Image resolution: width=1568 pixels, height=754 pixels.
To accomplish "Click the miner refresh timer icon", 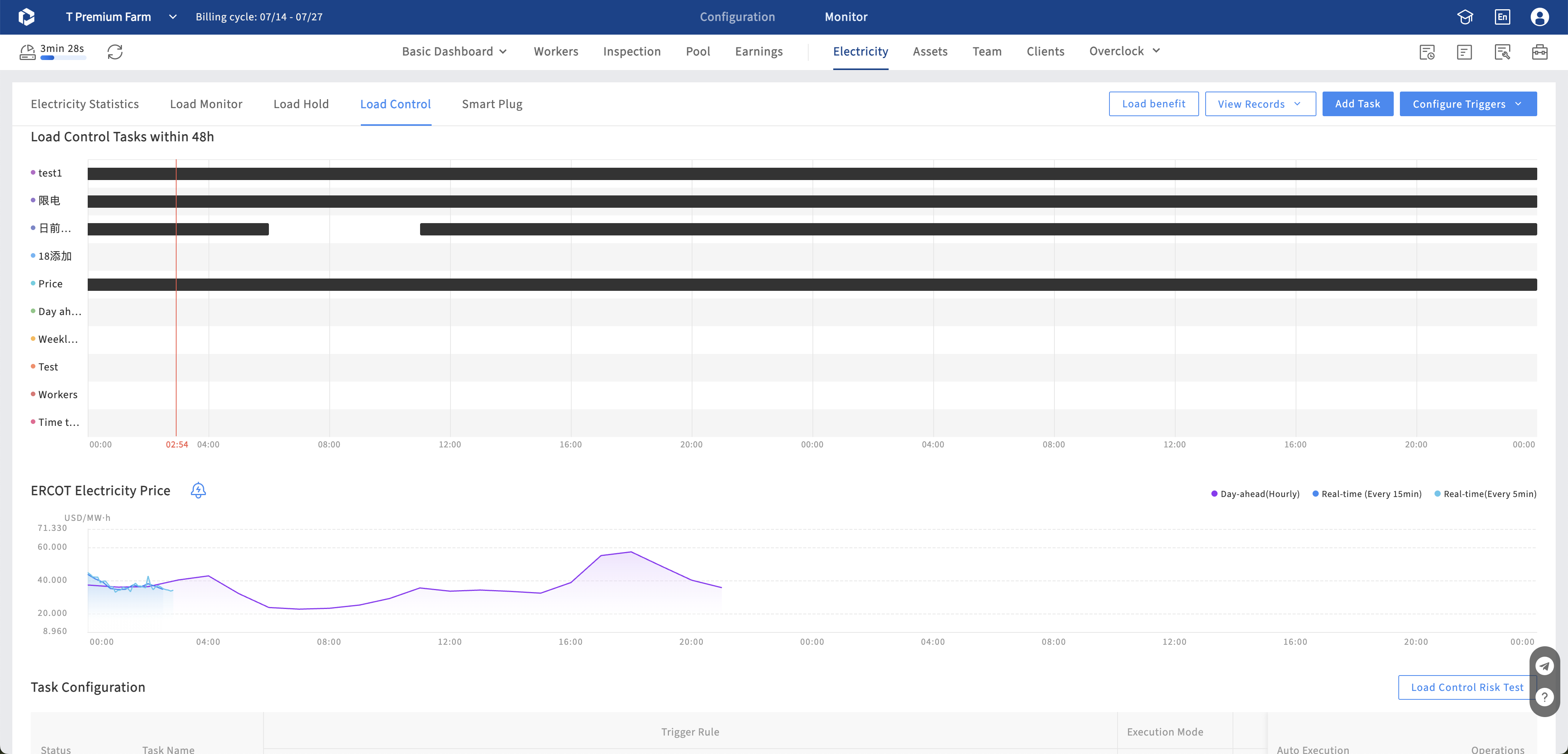I will pyautogui.click(x=27, y=52).
